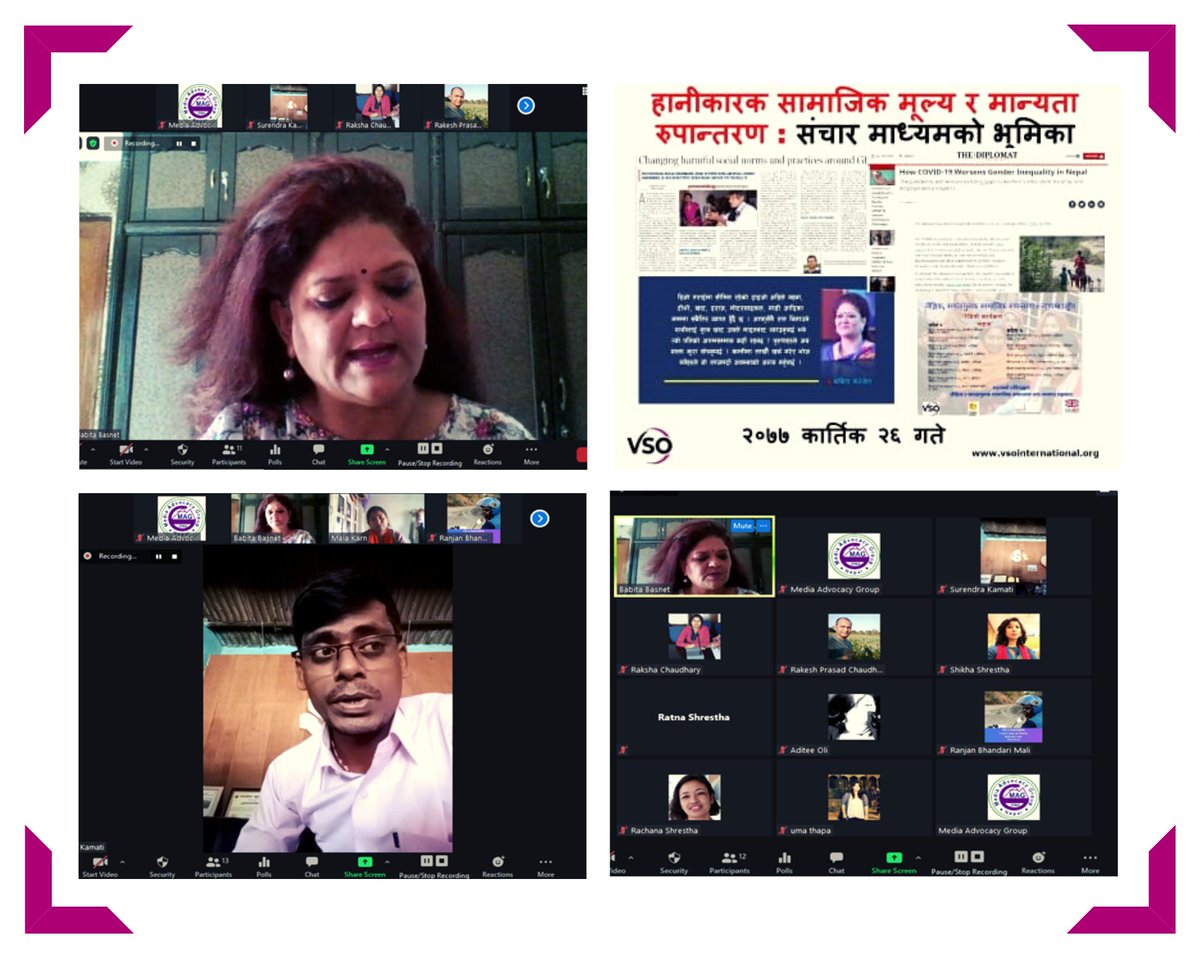Open the www.vsointernational.org link on the slide
1200x960 pixels.
tap(1034, 453)
